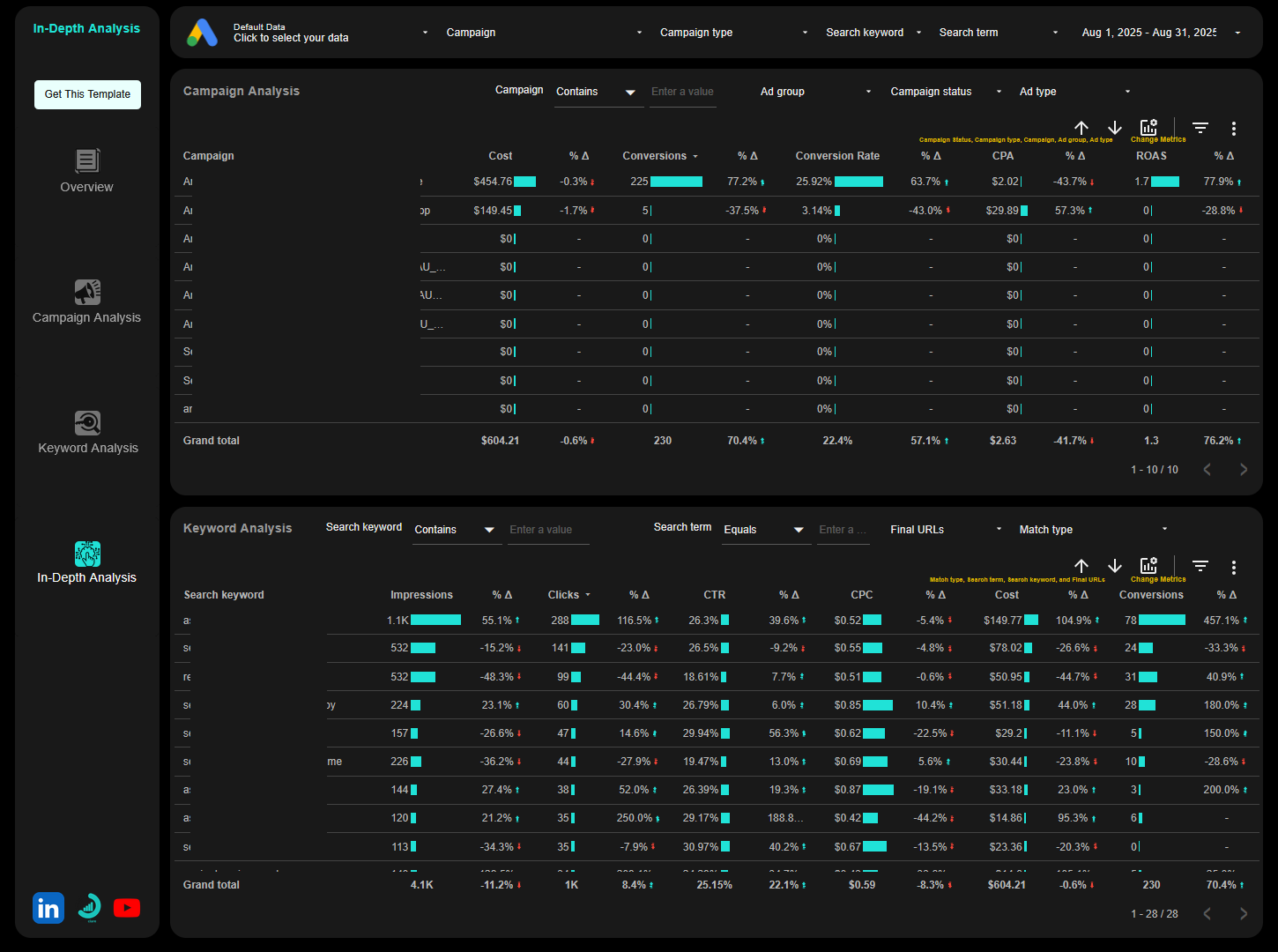Switch to the In-Depth Analysis section

(x=86, y=554)
